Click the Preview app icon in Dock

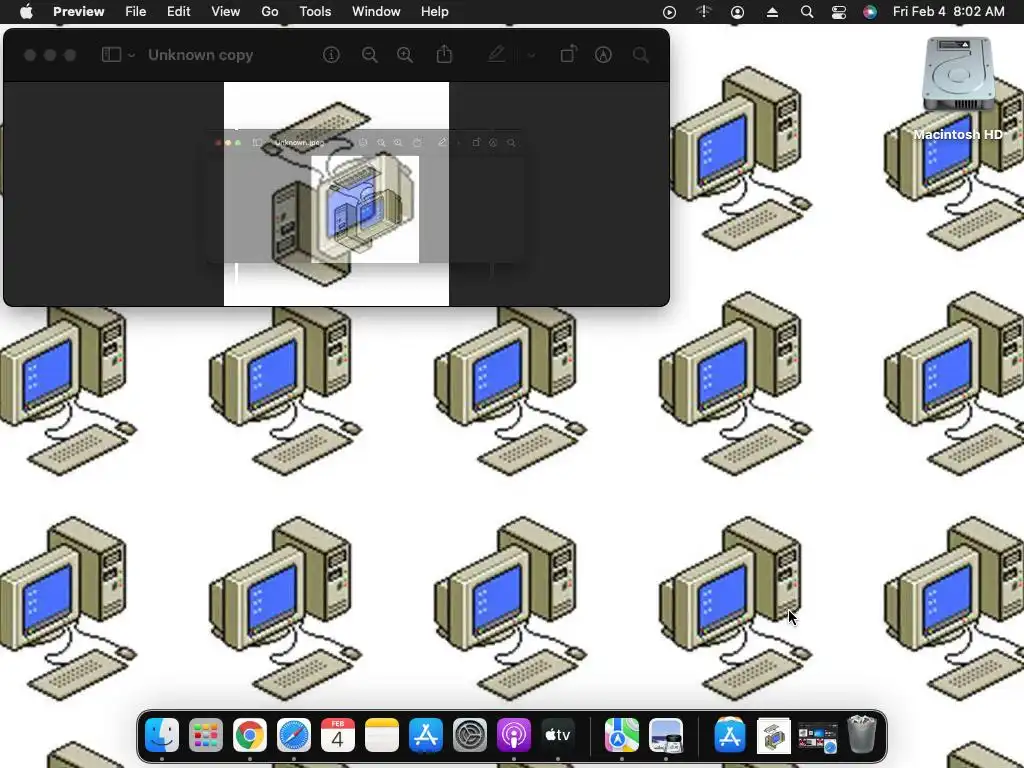(x=666, y=735)
